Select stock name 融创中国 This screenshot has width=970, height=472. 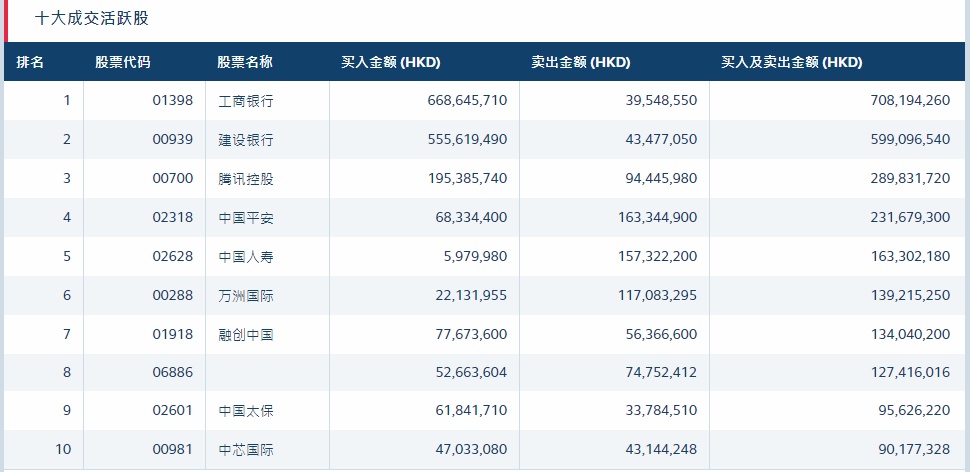coord(246,335)
